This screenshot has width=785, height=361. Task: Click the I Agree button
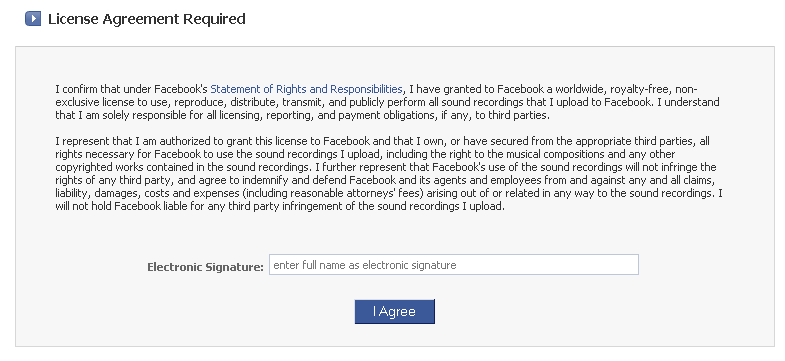tap(395, 311)
